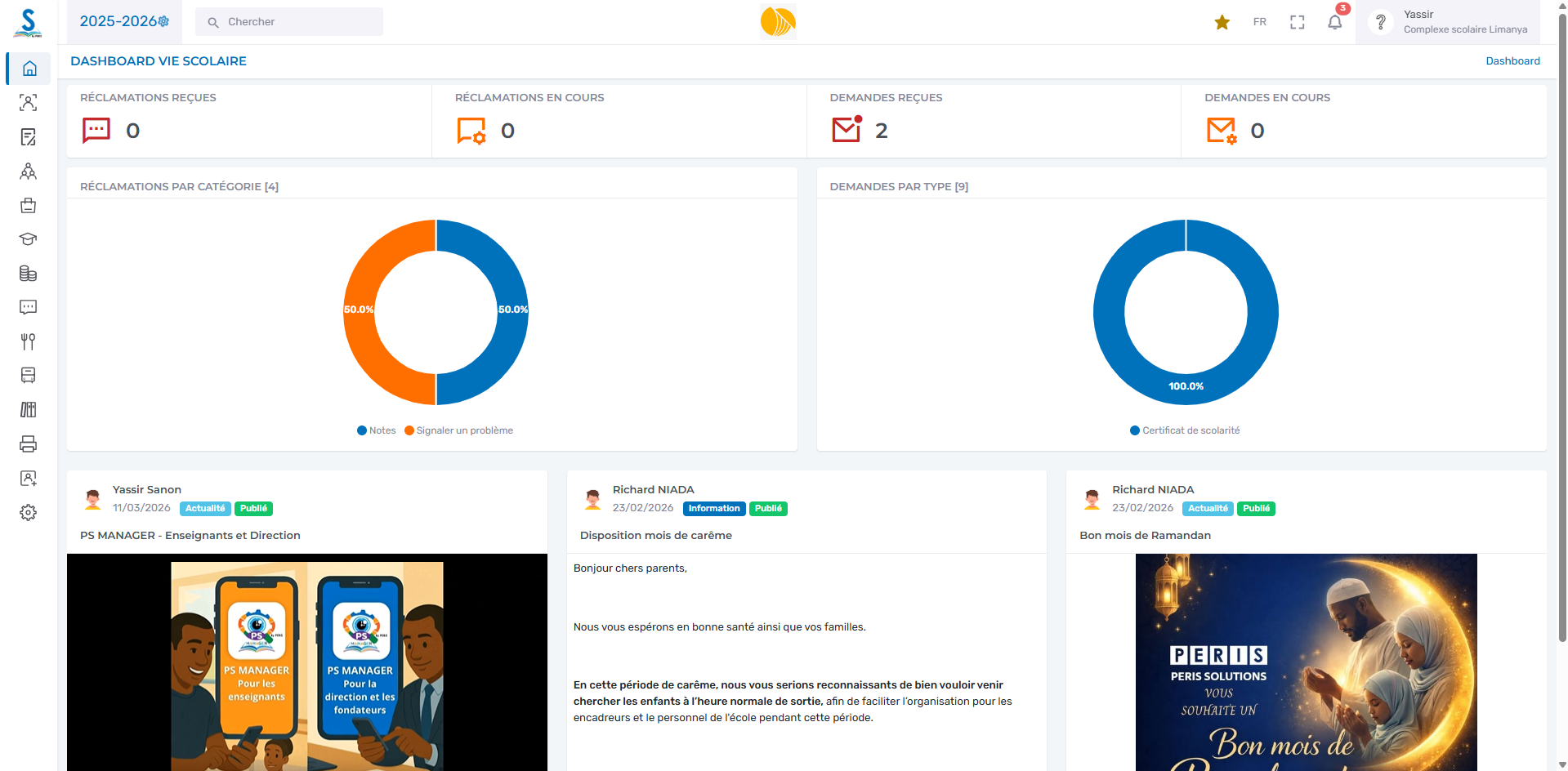1568x771 pixels.
Task: Open the library books icon in sidebar
Action: 29,409
